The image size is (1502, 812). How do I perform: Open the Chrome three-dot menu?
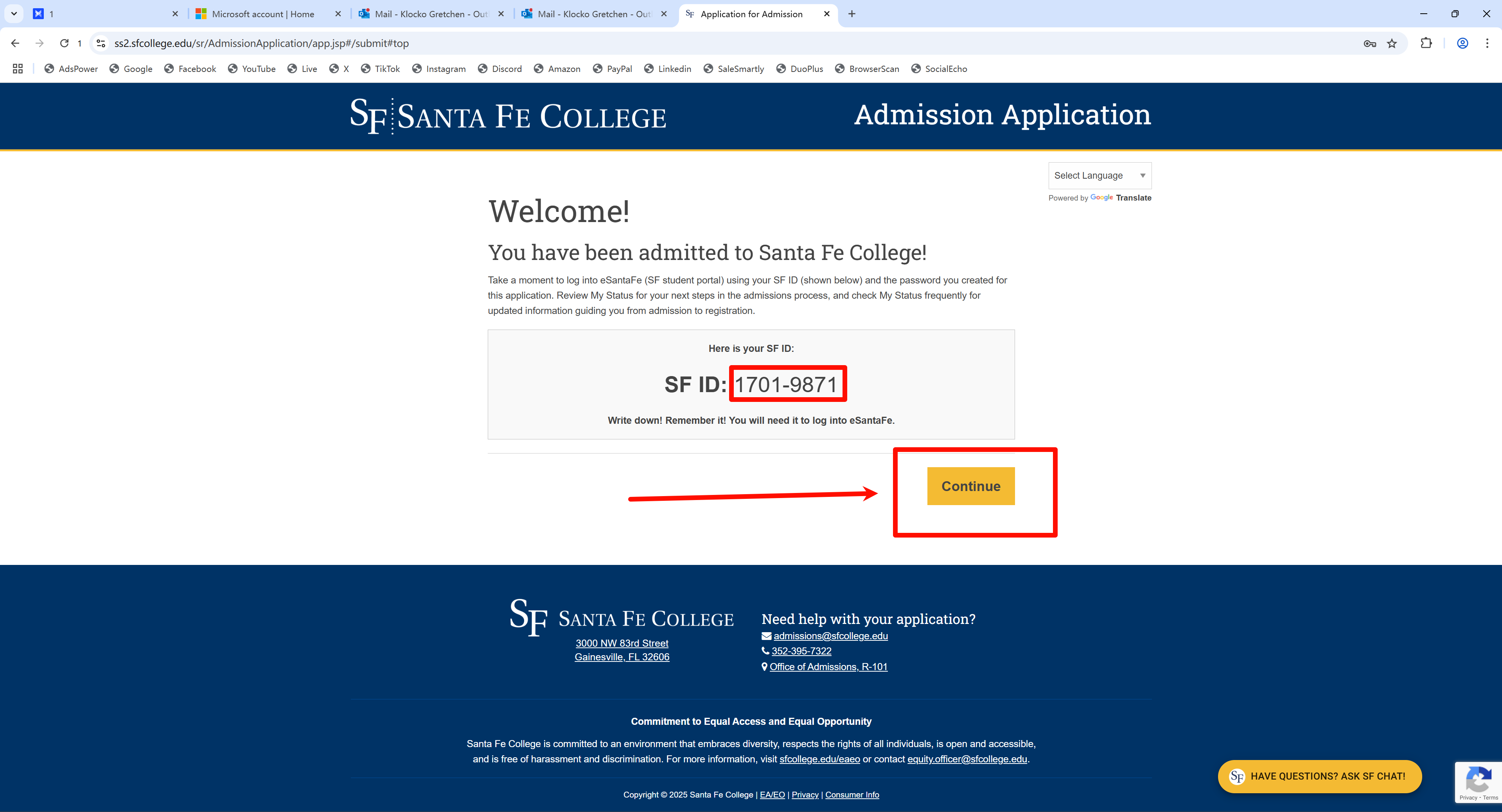[x=1488, y=43]
